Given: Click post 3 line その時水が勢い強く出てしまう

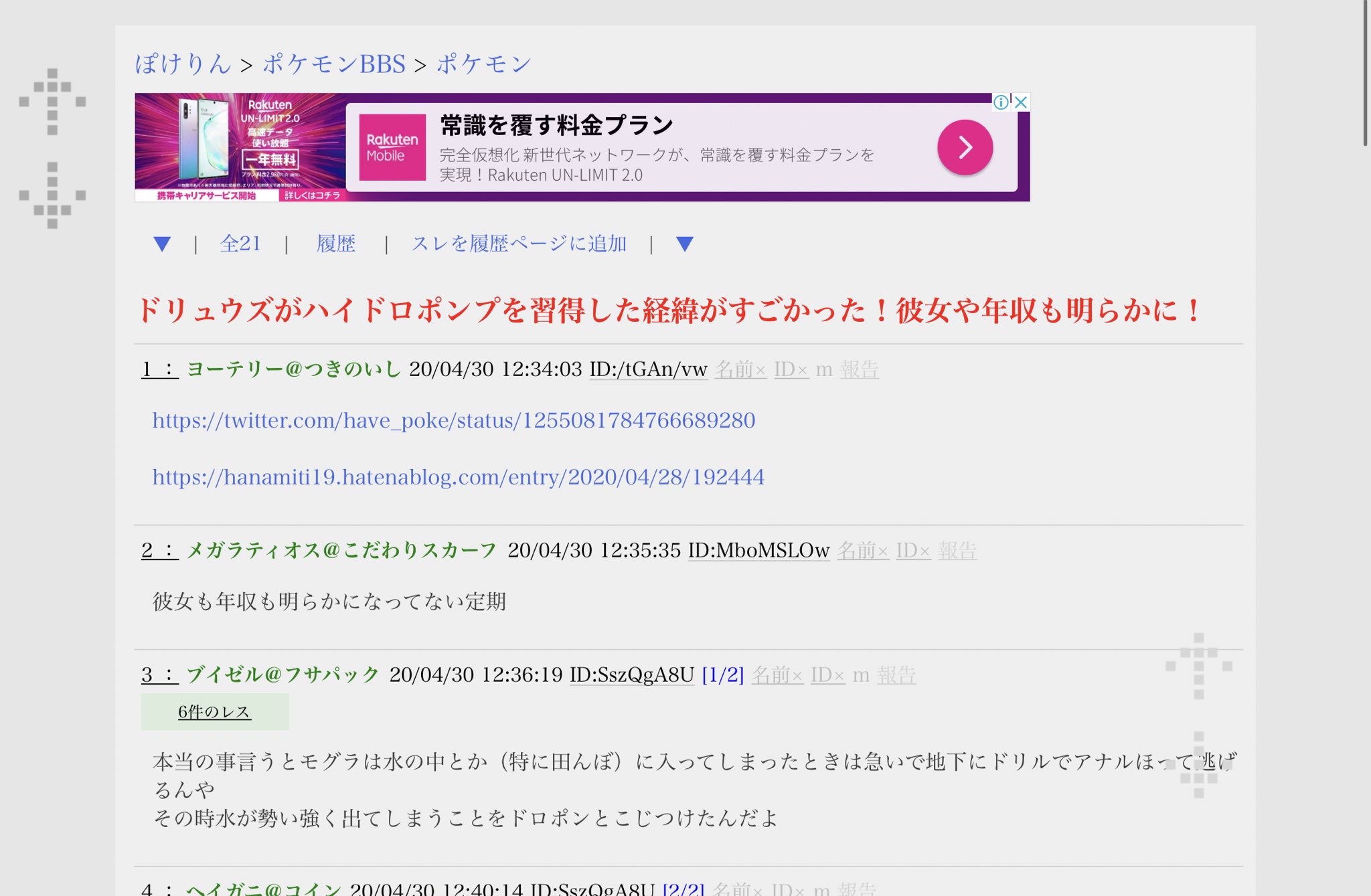Looking at the screenshot, I should (x=465, y=818).
